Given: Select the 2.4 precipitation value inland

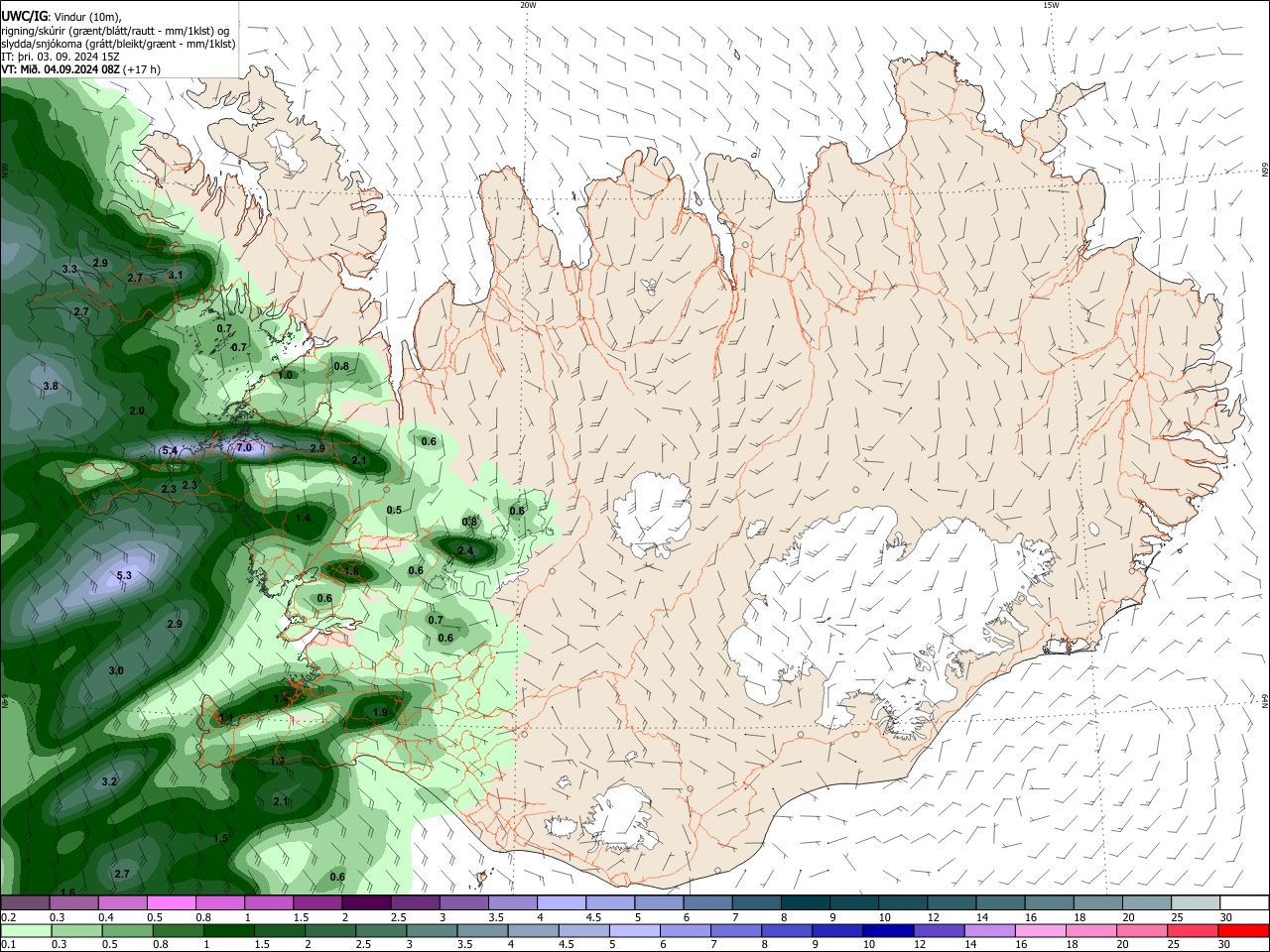Looking at the screenshot, I should 465,550.
